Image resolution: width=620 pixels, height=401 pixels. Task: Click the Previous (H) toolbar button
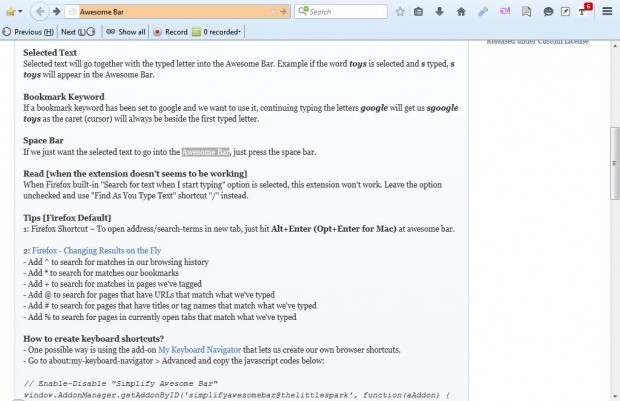coord(28,32)
